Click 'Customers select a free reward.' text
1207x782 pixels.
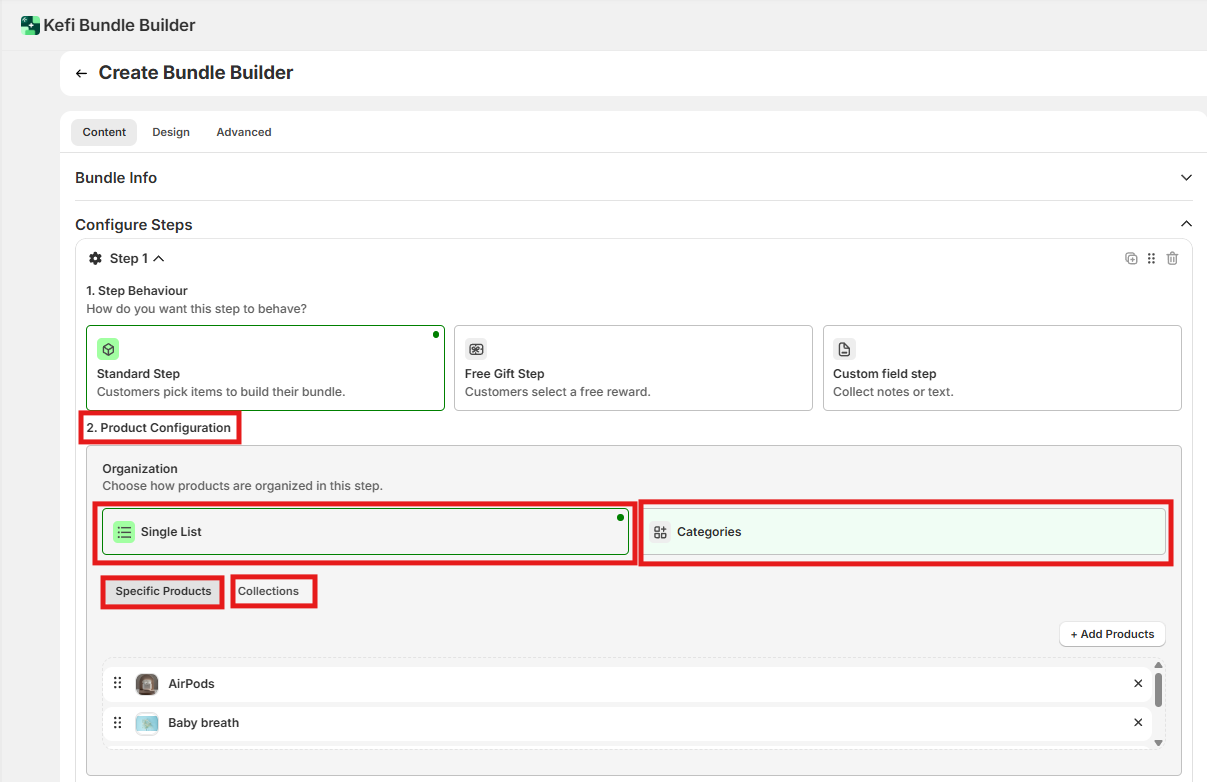tap(558, 392)
